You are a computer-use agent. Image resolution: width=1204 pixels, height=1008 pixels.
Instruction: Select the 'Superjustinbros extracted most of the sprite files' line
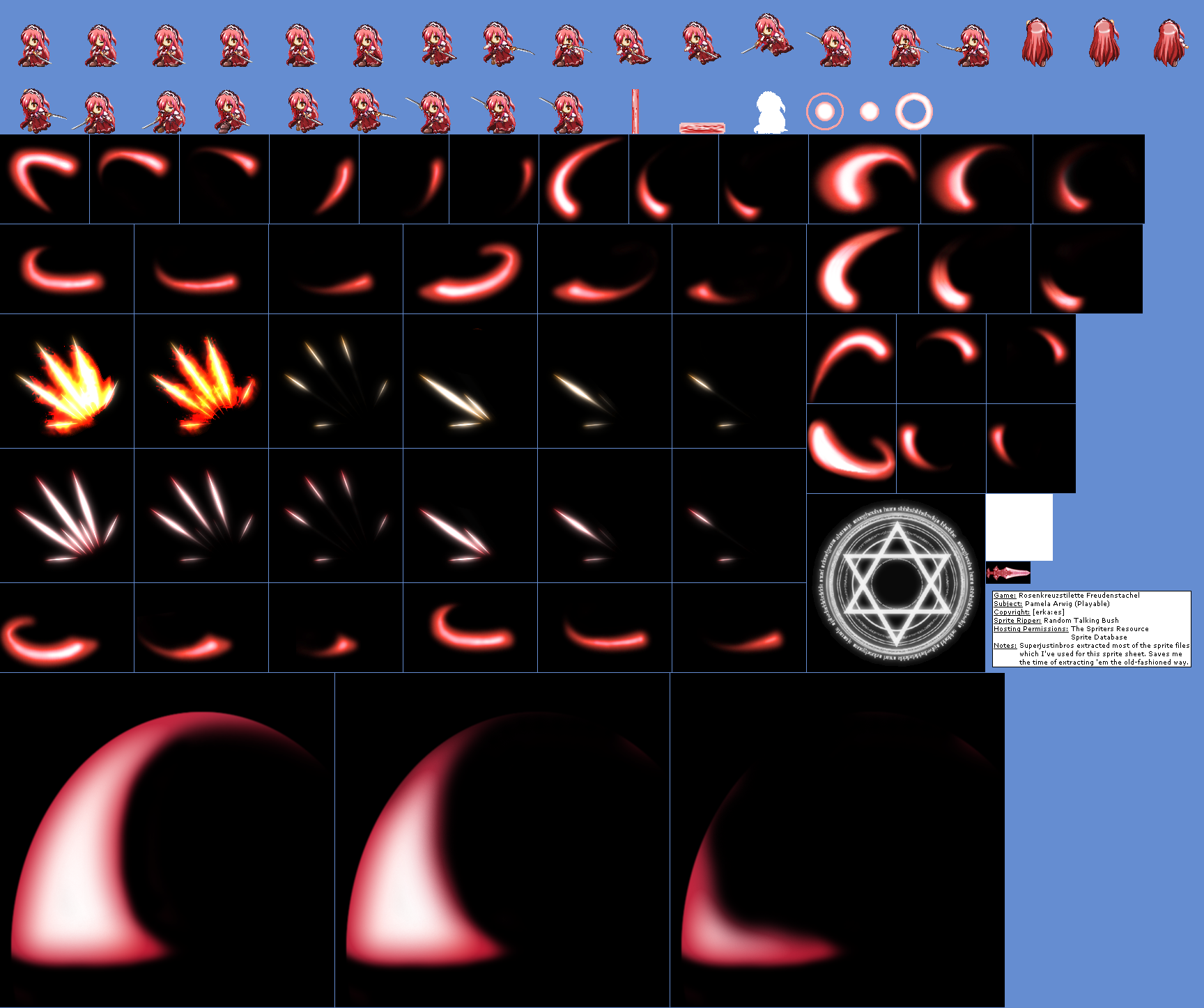(1104, 646)
